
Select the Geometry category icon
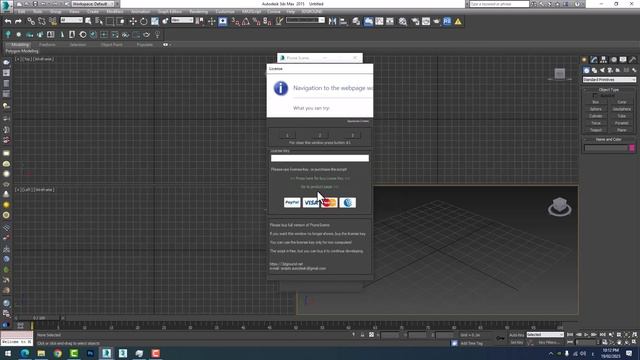[586, 70]
